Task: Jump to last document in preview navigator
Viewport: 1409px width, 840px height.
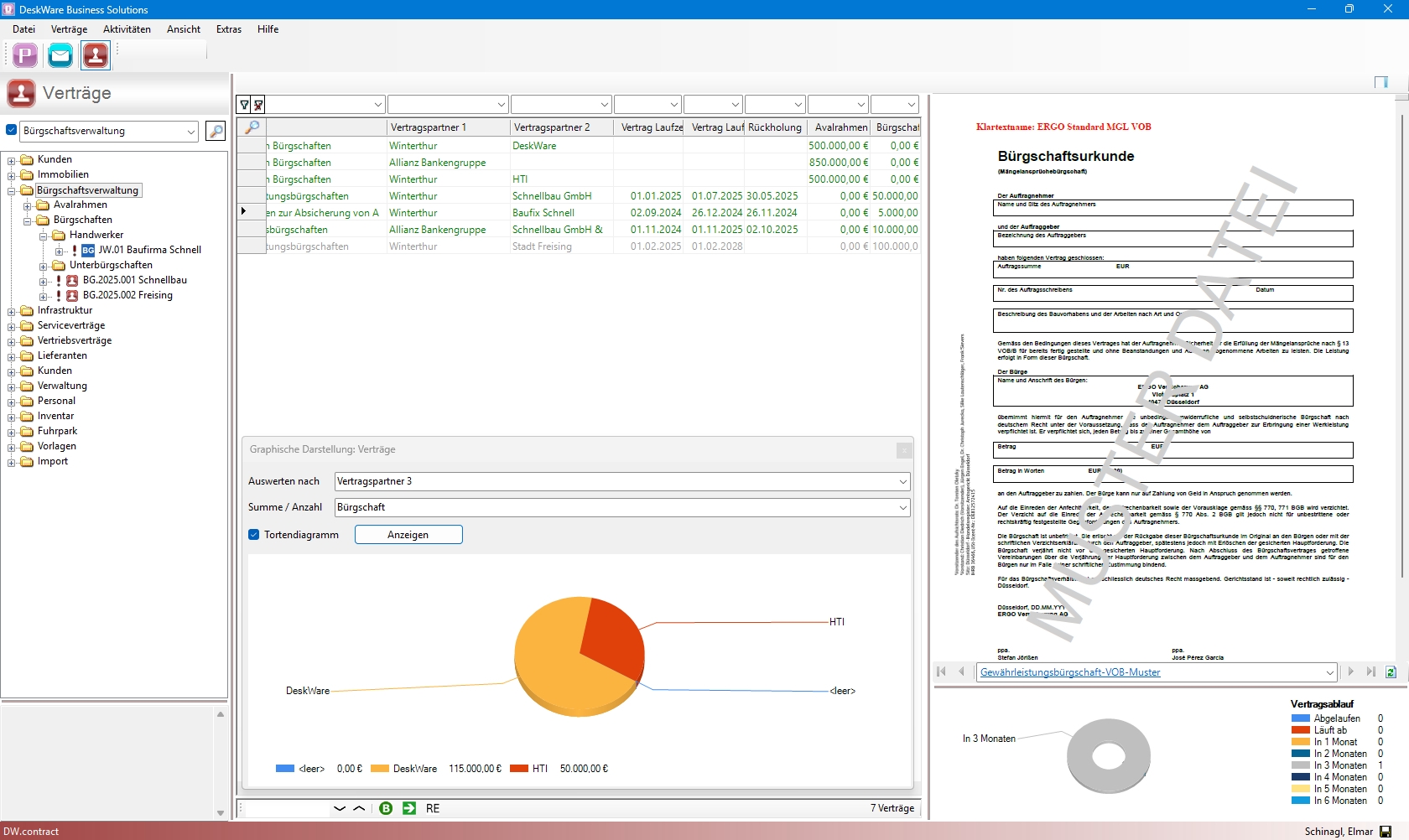Action: pos(1370,671)
